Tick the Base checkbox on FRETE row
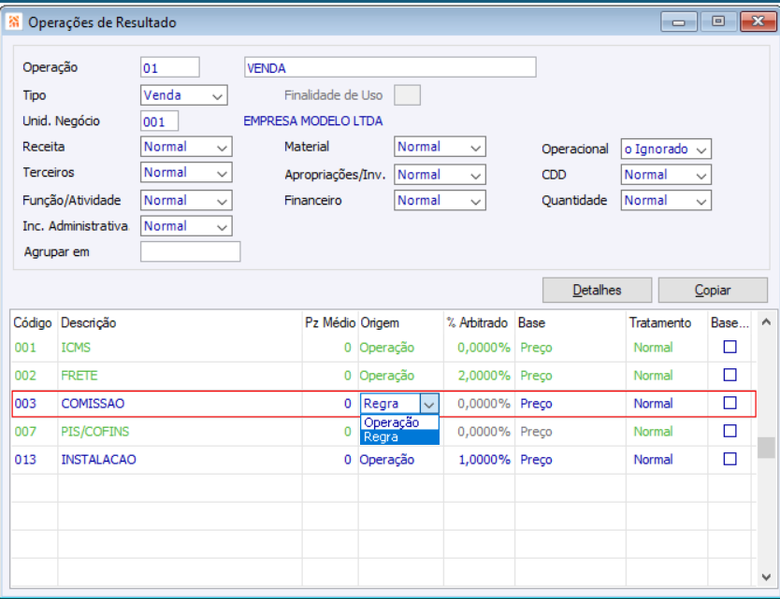 tap(729, 375)
